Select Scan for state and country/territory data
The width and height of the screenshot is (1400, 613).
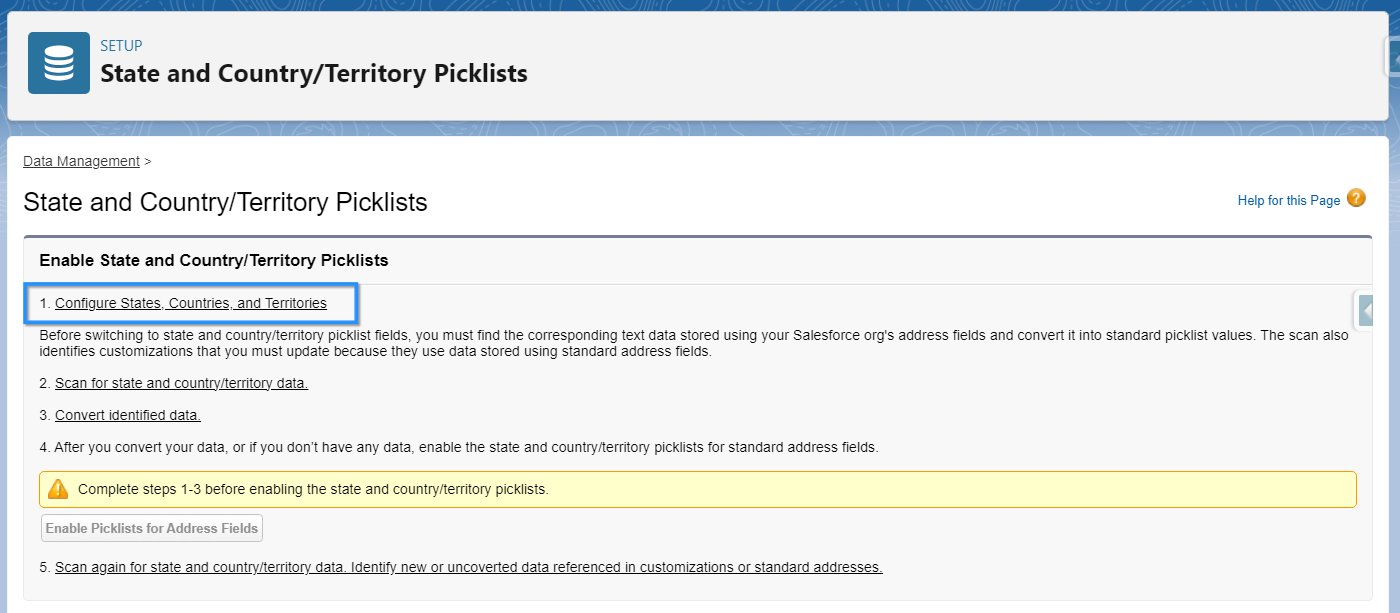click(181, 383)
